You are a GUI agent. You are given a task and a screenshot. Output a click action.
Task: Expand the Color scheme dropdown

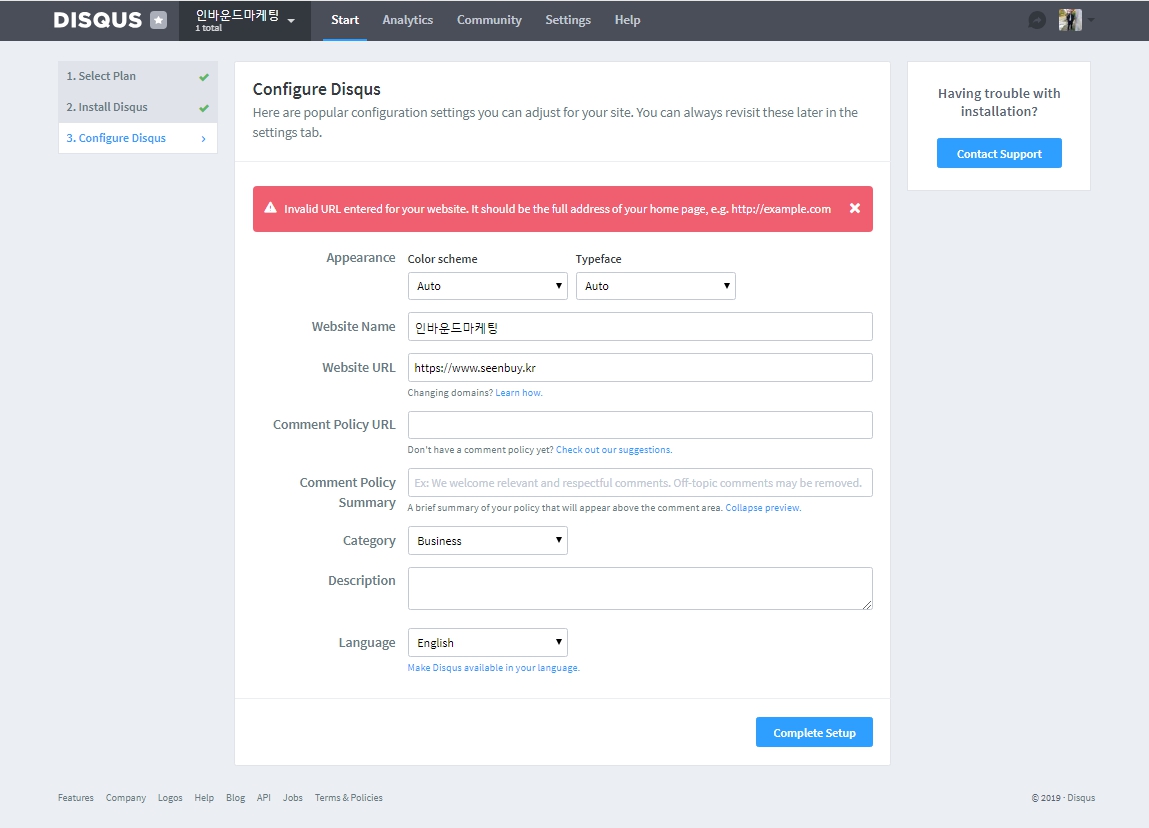tap(487, 286)
